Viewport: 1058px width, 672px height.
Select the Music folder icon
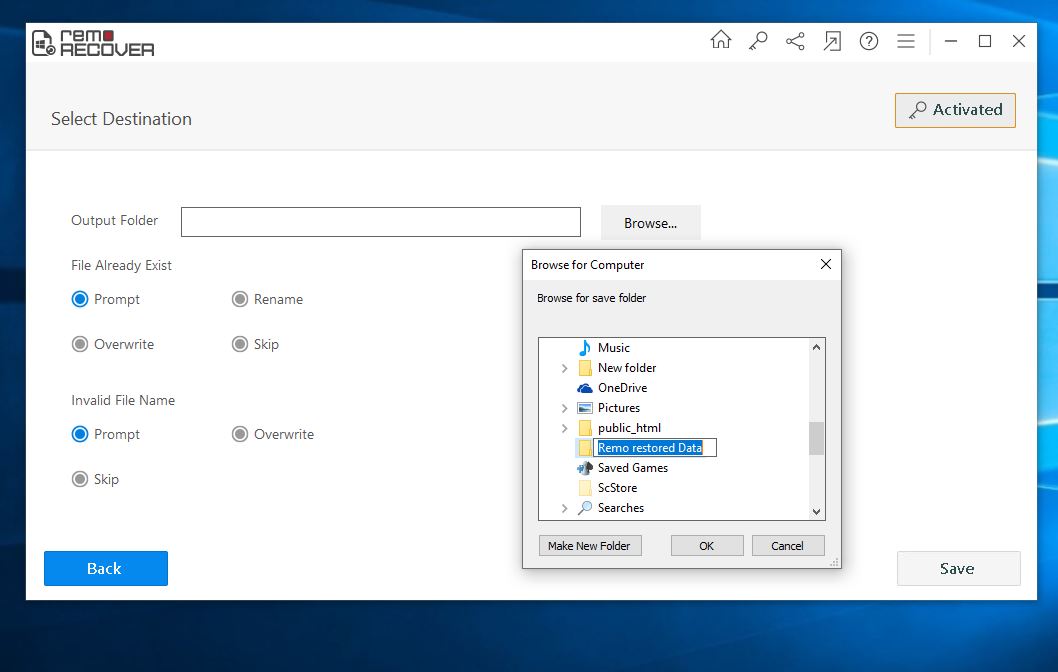tap(584, 347)
